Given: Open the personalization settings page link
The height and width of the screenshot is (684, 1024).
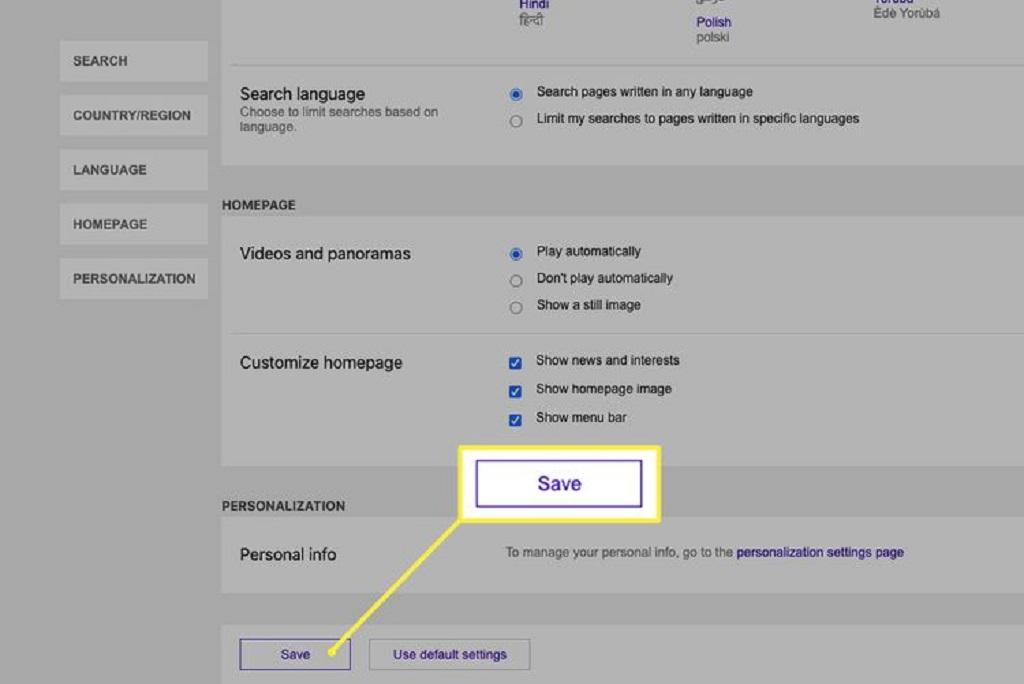Looking at the screenshot, I should [820, 552].
